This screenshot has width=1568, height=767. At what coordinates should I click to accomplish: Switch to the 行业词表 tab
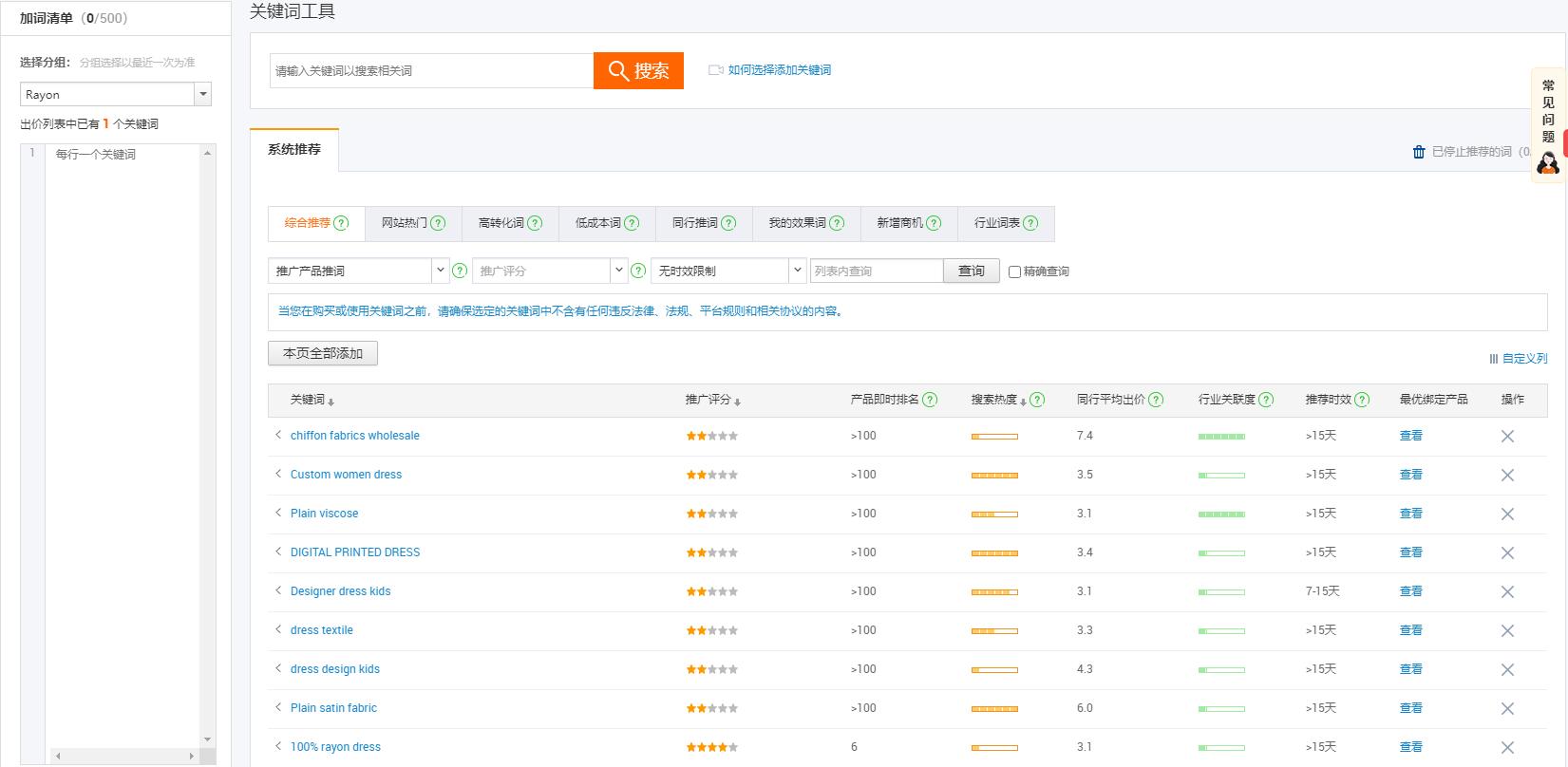[x=996, y=223]
